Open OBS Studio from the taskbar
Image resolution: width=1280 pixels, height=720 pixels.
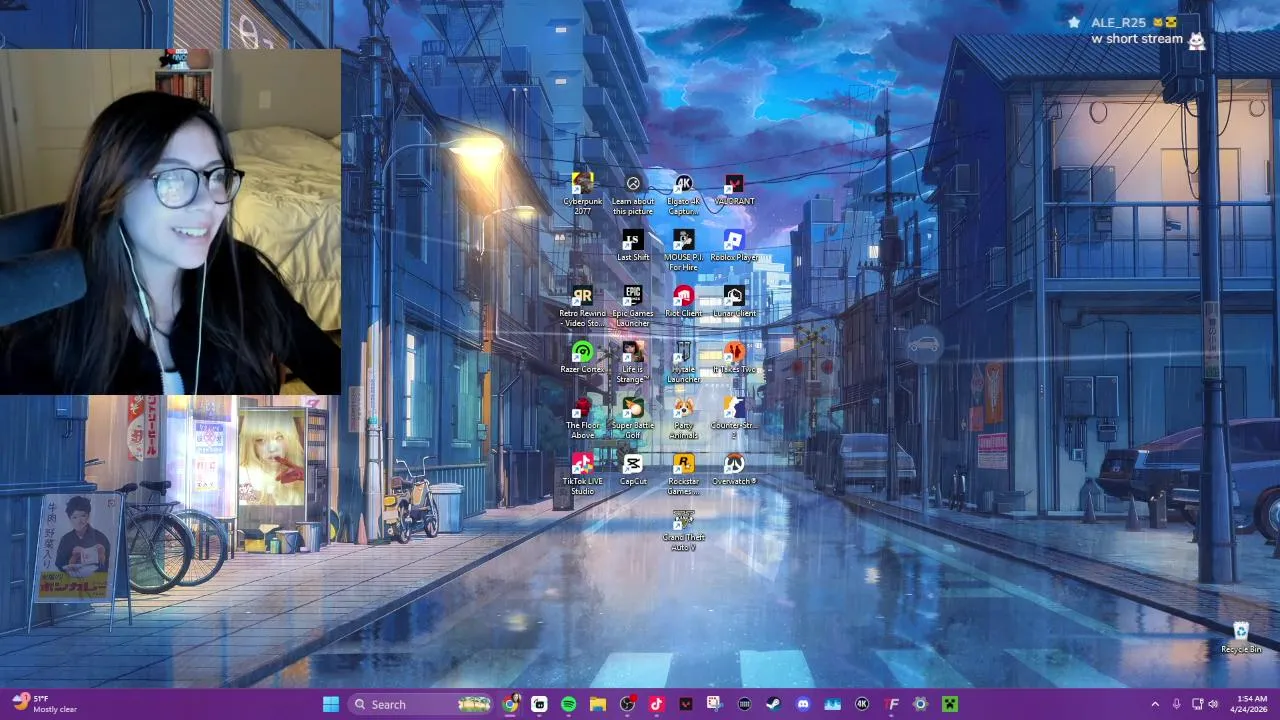(x=627, y=704)
